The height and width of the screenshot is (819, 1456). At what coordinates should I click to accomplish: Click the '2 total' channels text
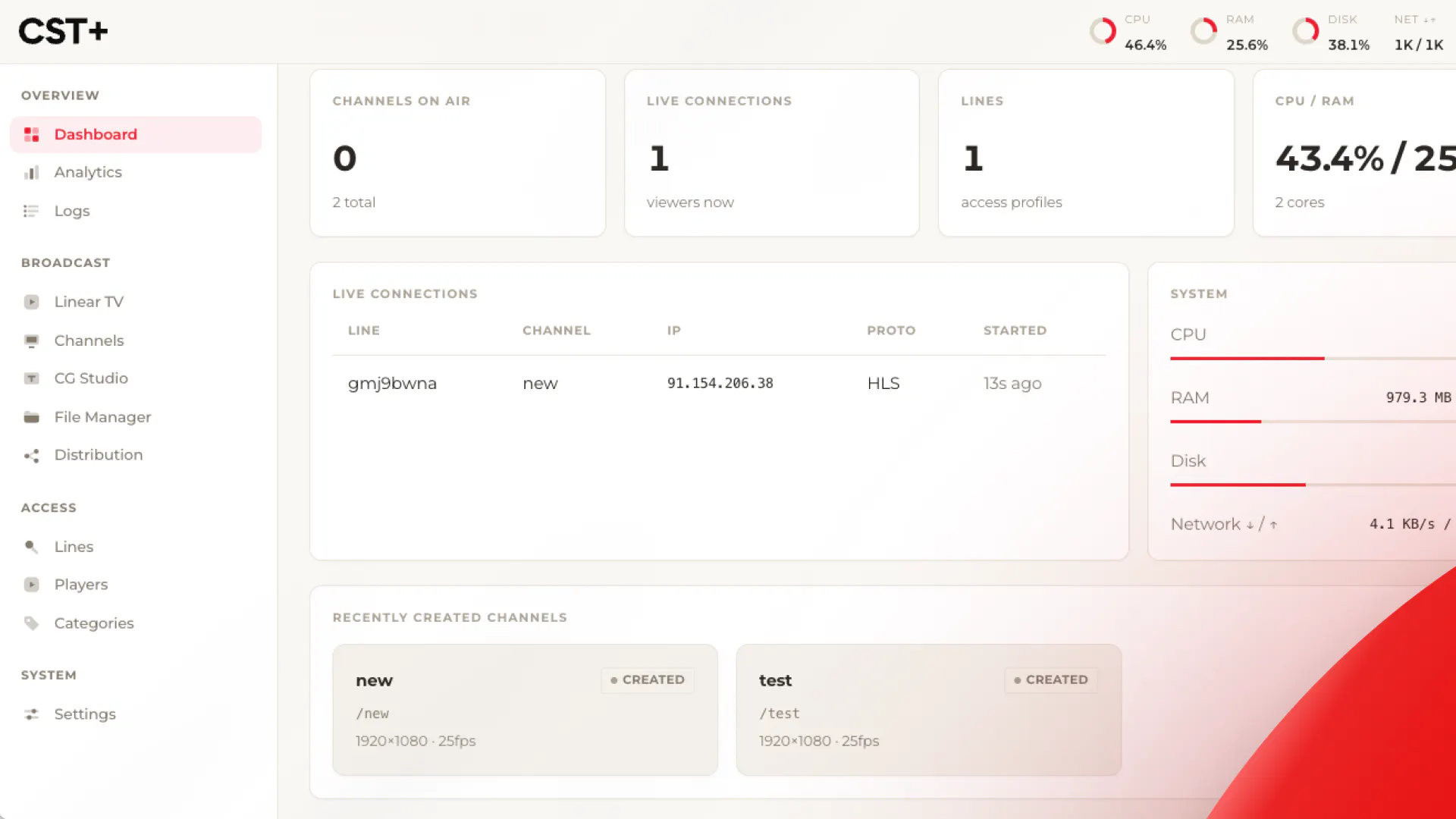click(353, 202)
